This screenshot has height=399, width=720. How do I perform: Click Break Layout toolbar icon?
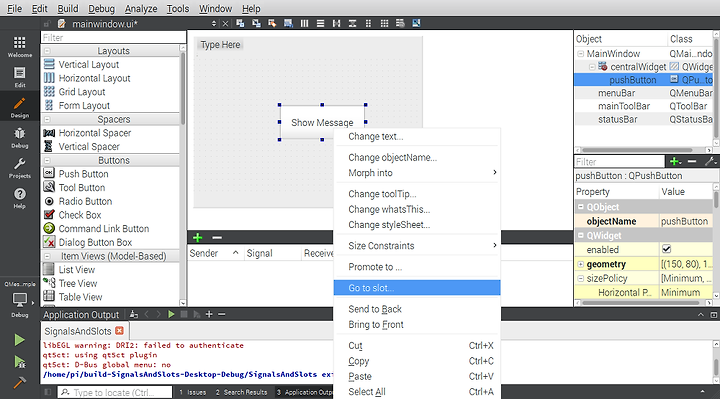[400, 23]
